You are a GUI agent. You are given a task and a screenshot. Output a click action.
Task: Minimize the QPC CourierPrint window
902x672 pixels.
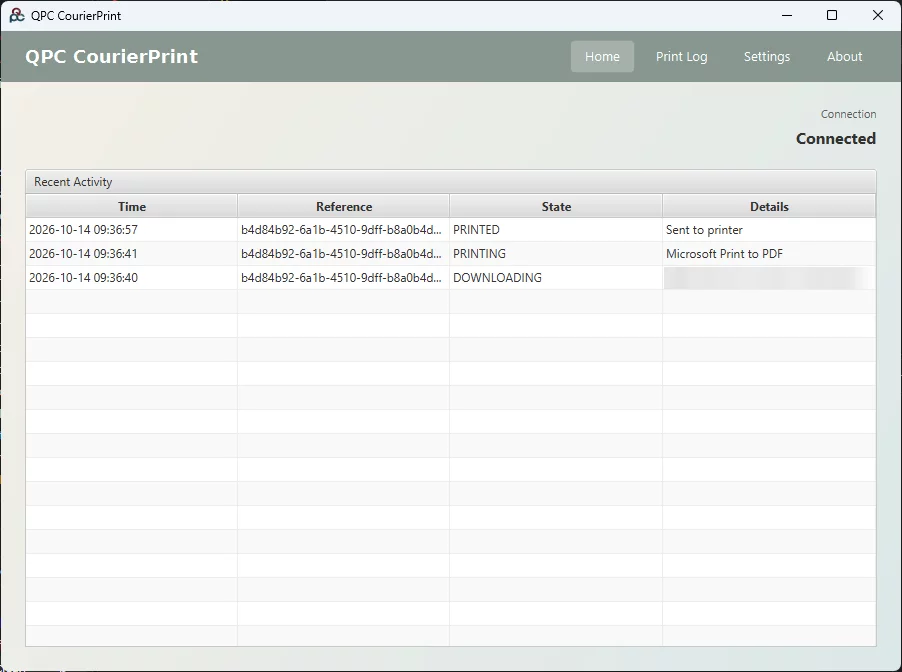click(x=787, y=16)
